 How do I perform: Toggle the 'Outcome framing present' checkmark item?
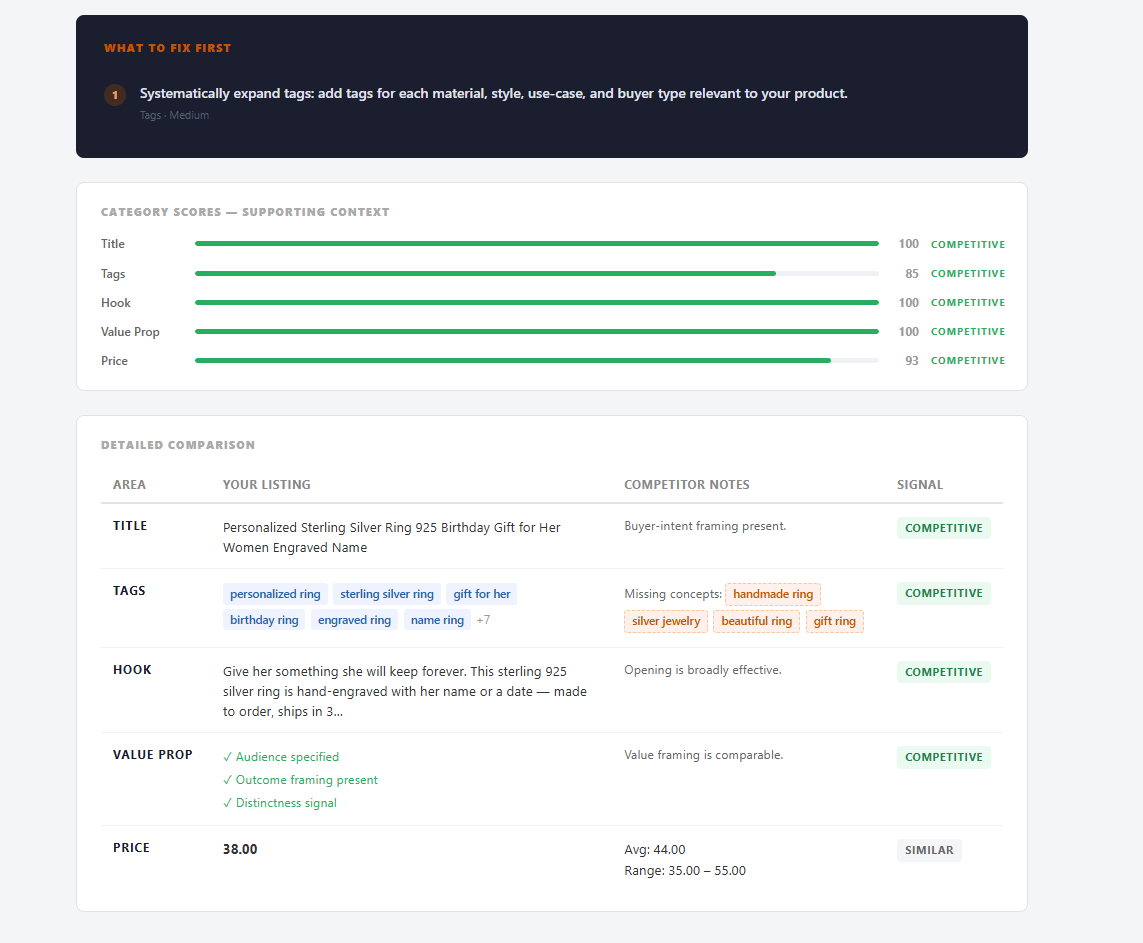point(300,779)
